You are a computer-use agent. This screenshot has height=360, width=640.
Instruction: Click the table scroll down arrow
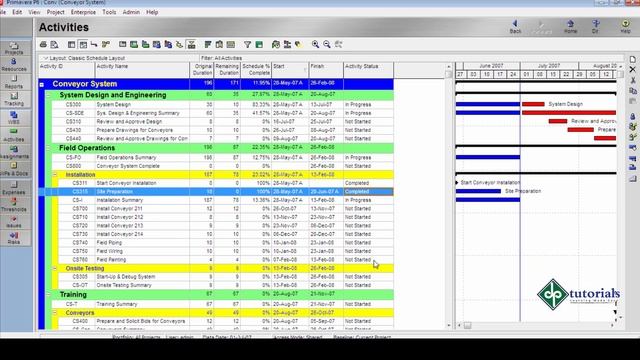(449, 325)
